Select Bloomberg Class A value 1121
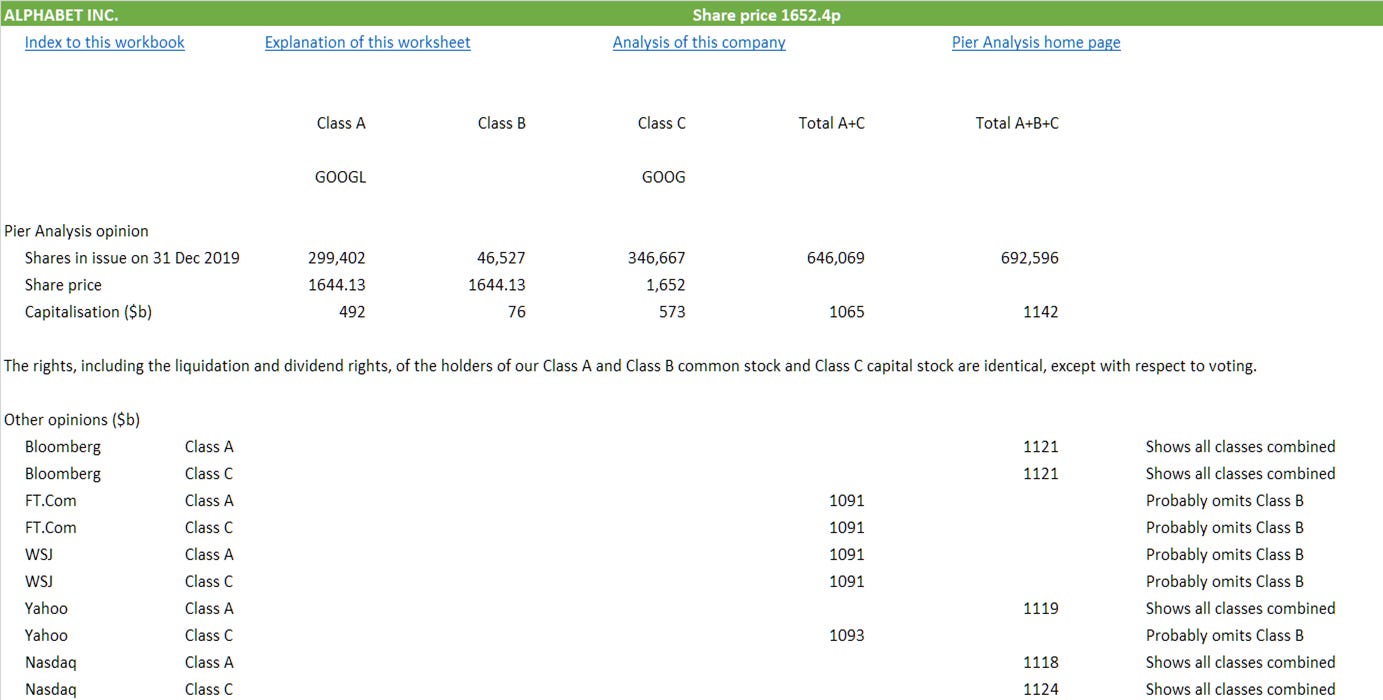Screen dimensions: 1383x700 [1041, 447]
